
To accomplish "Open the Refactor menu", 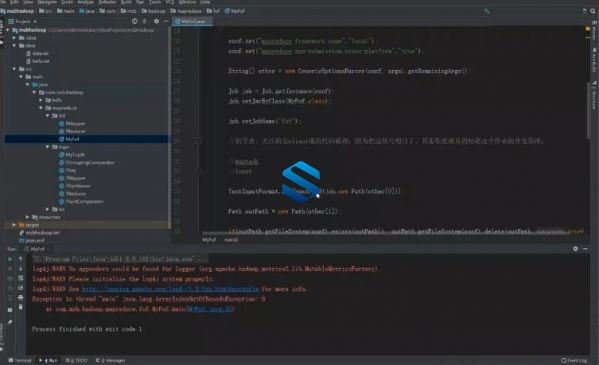I will point(107,2).
